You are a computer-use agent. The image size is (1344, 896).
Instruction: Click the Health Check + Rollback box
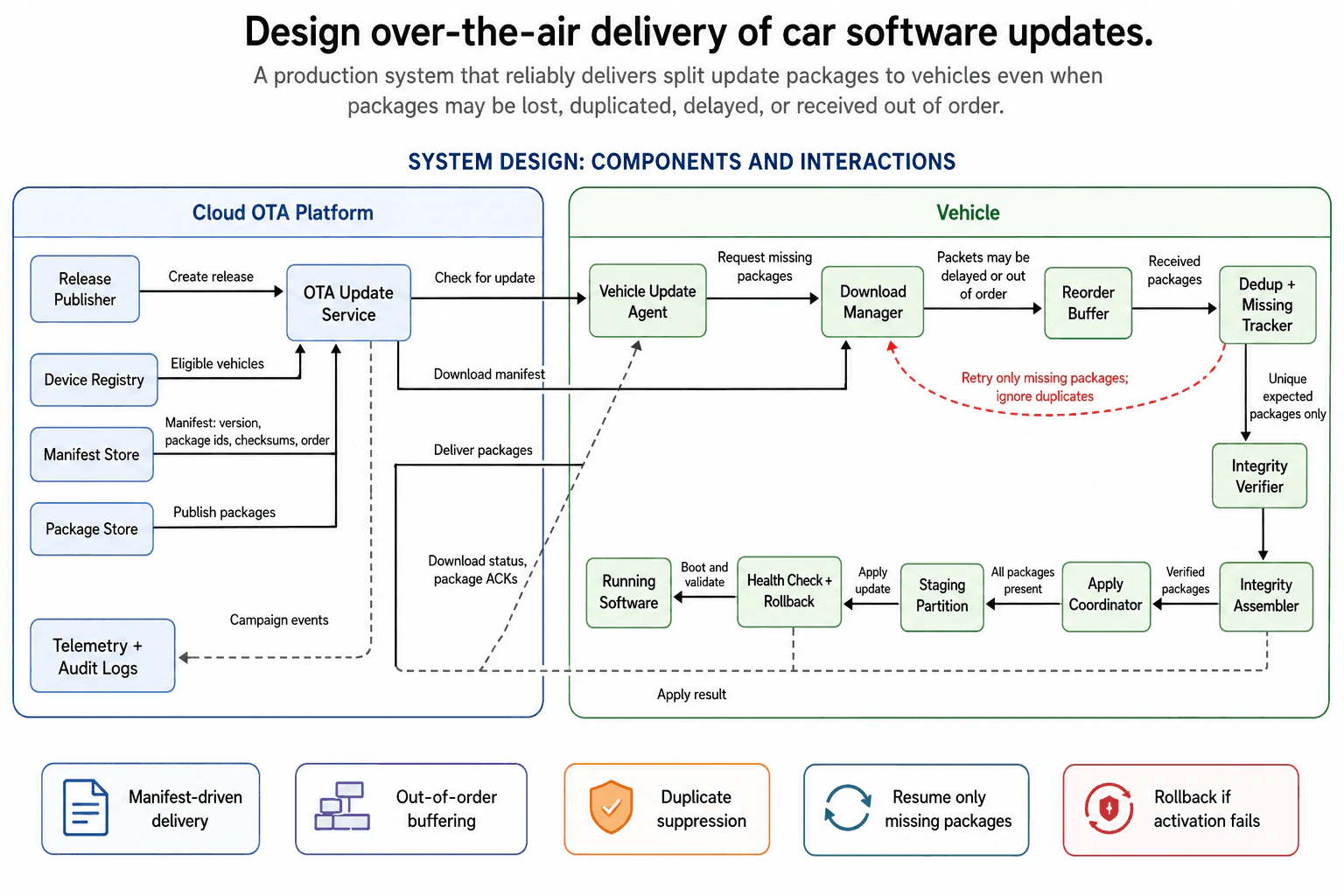[789, 591]
